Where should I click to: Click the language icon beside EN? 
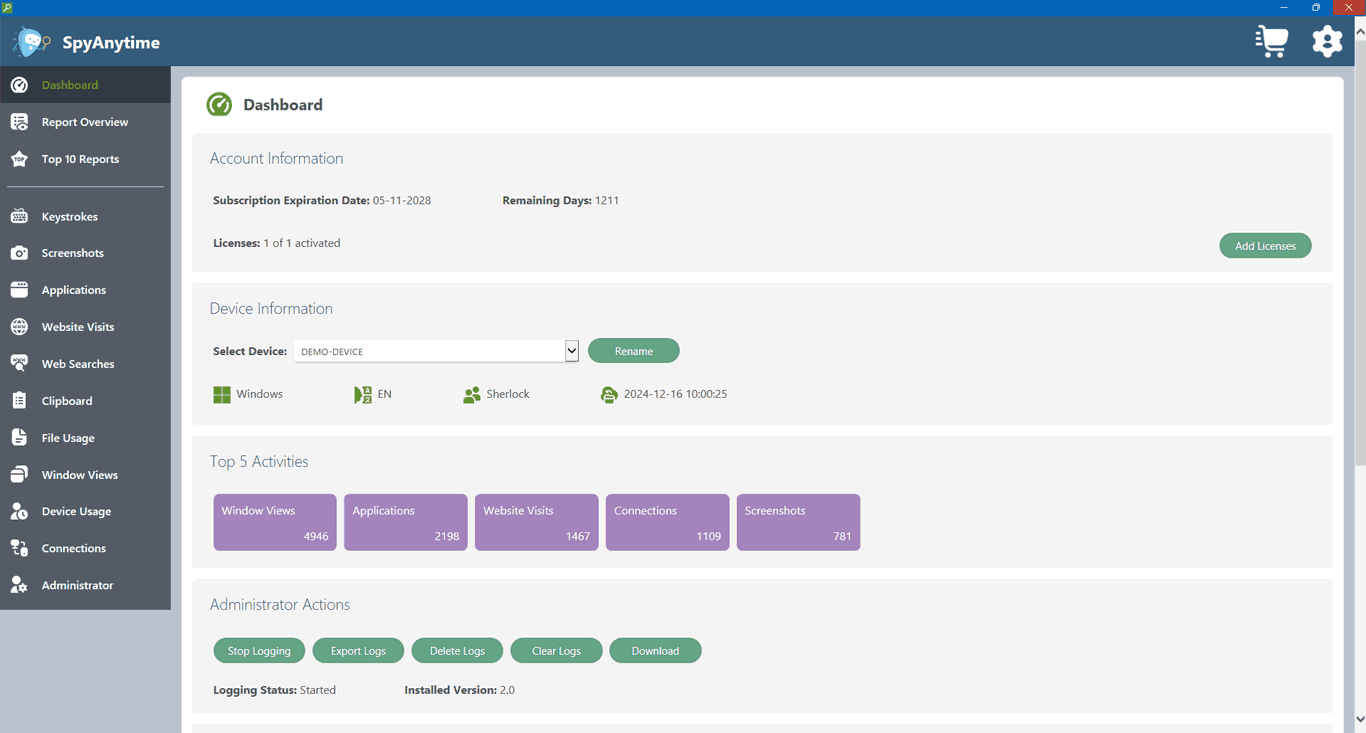coord(363,395)
